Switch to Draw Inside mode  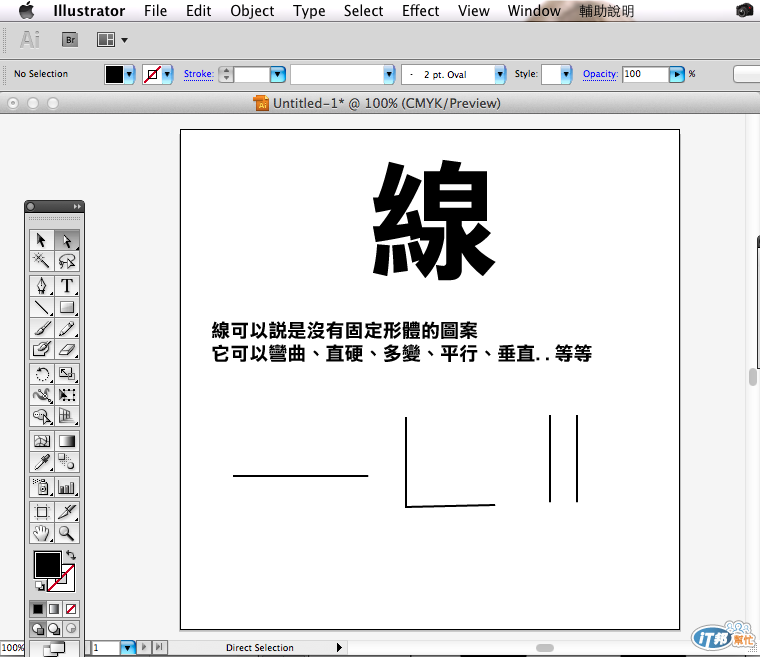[x=71, y=629]
